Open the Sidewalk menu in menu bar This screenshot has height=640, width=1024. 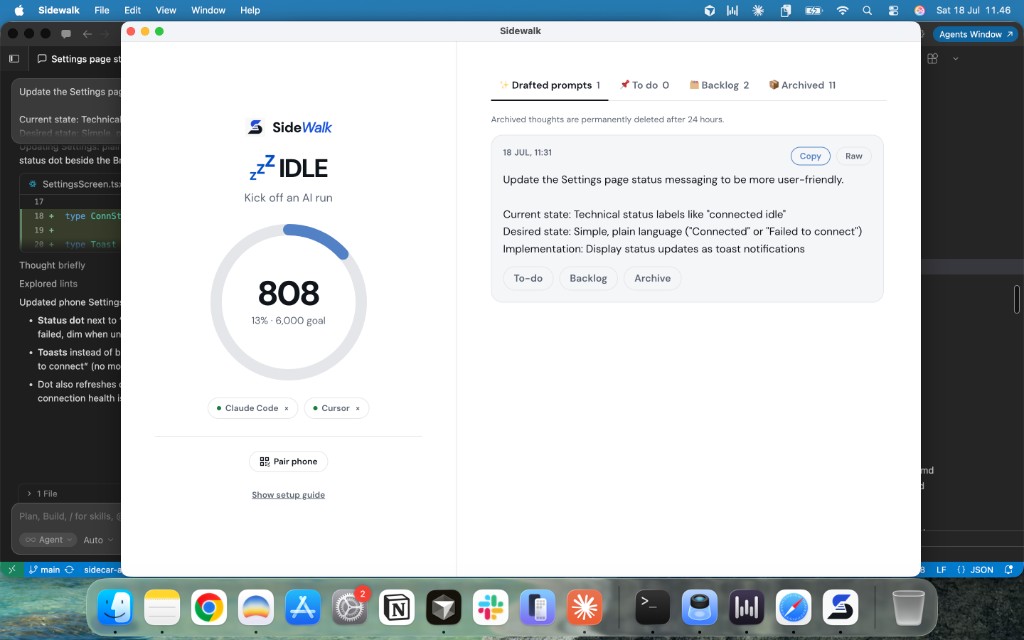59,10
